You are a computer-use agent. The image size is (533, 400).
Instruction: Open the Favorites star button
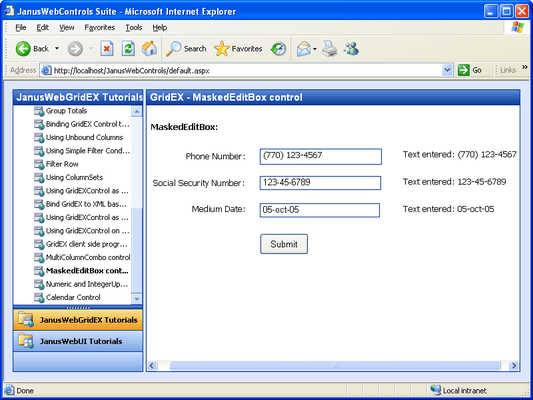[x=238, y=49]
